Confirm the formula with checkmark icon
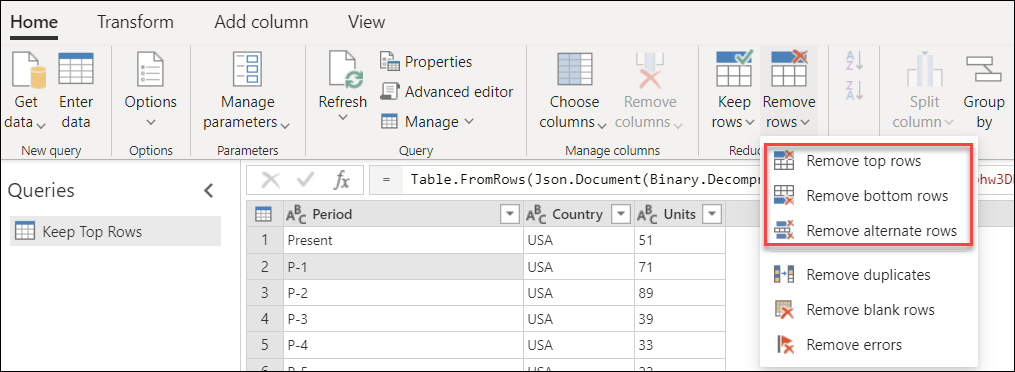 (x=305, y=181)
